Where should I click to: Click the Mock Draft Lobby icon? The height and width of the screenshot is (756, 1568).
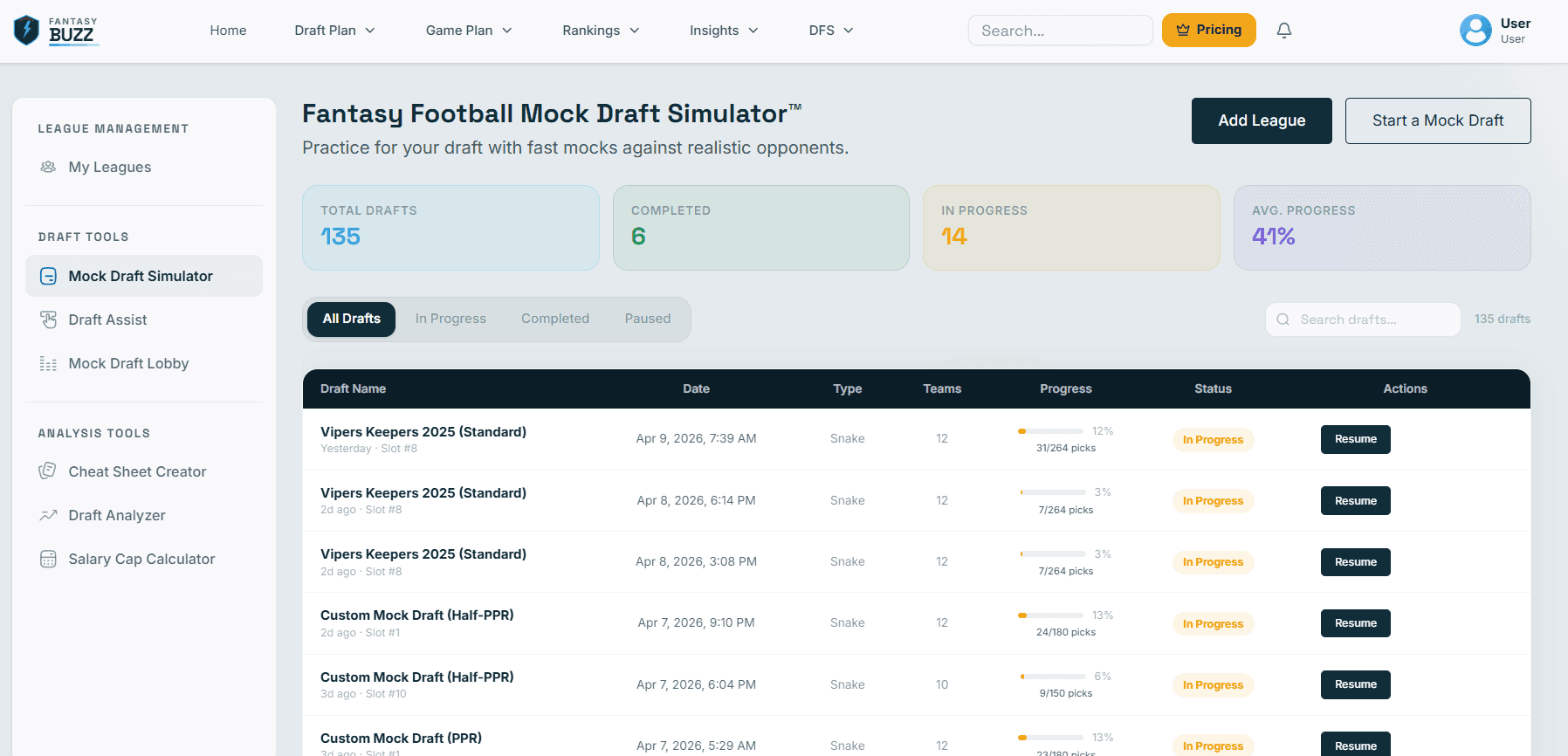tap(48, 363)
